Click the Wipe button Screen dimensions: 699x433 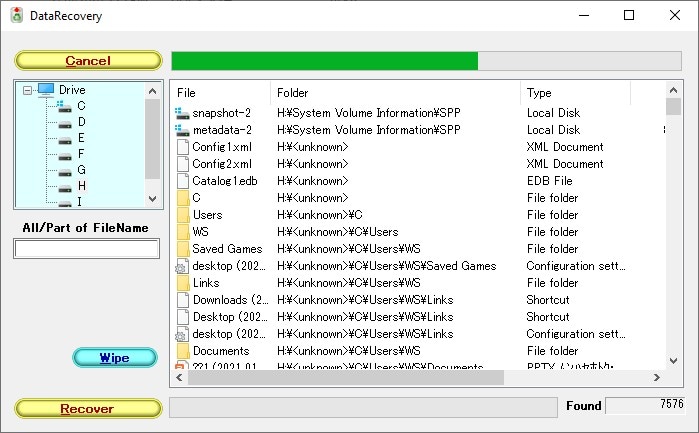point(115,358)
